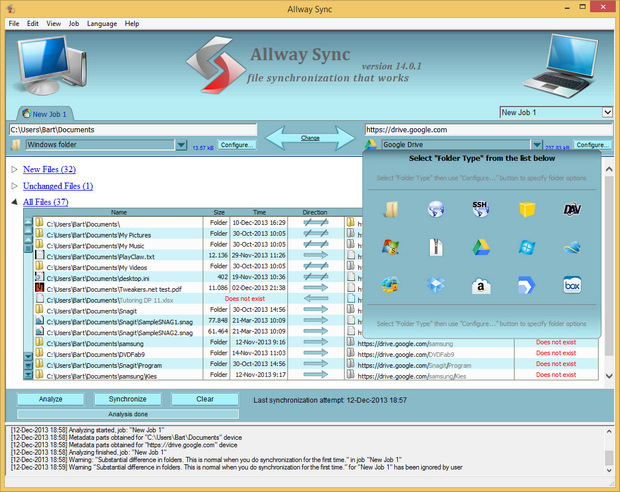The width and height of the screenshot is (620, 492).
Task: Click direction arrow for PlayClaw.txt row
Action: pos(316,255)
